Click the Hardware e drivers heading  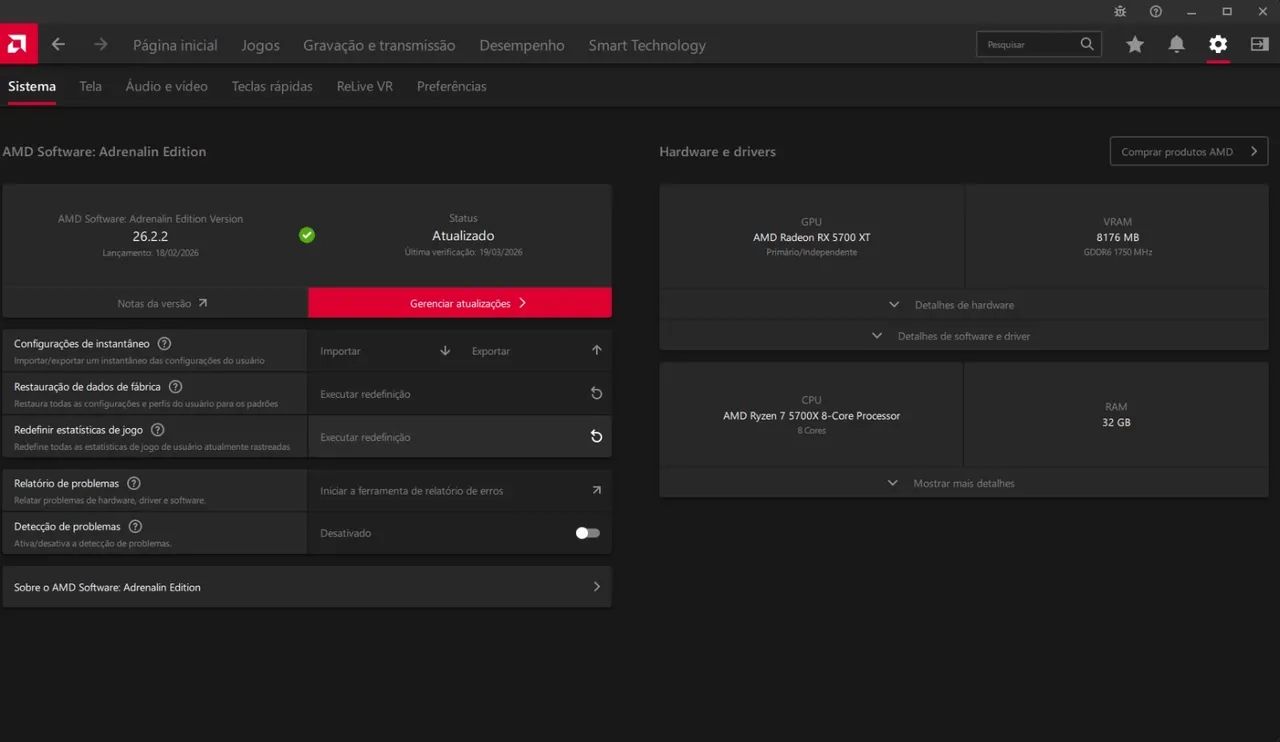click(718, 152)
